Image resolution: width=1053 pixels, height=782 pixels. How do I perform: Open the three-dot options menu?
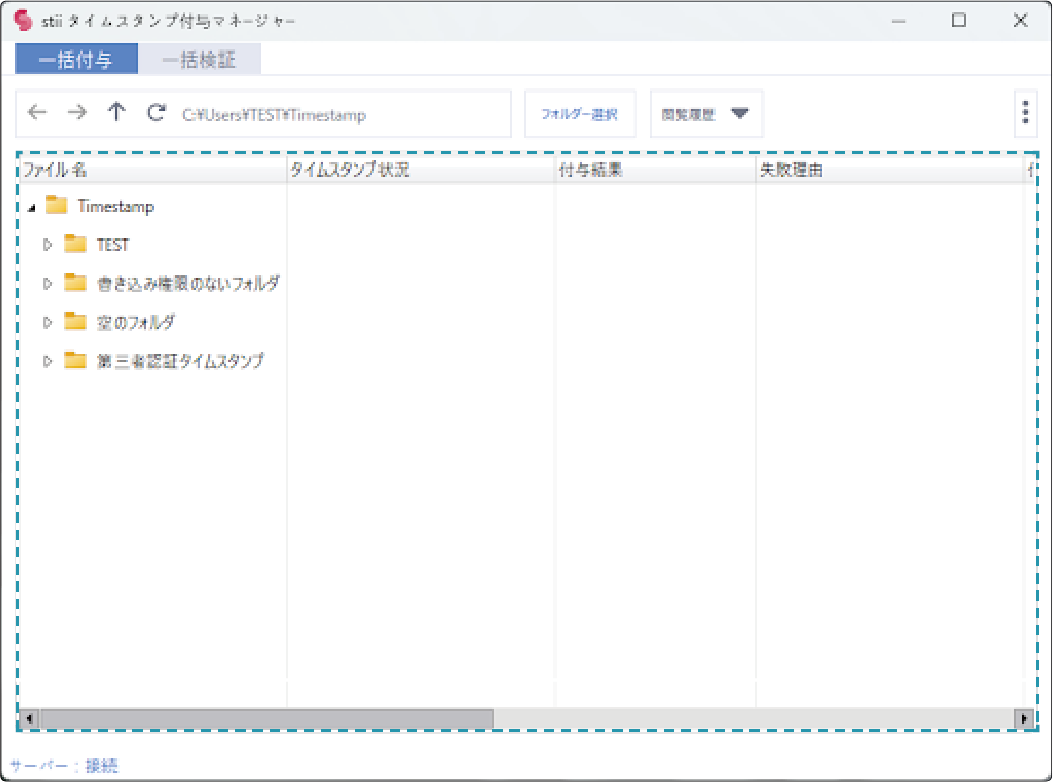pyautogui.click(x=1025, y=113)
